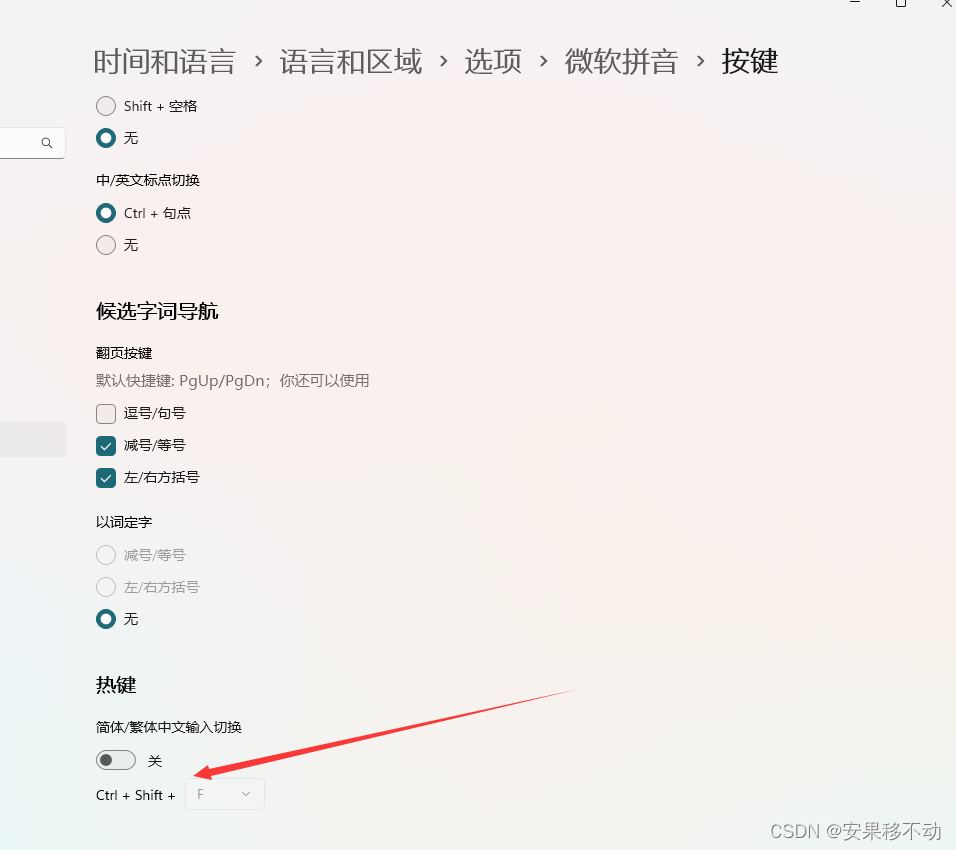Screen dimensions: 956x850
Task: Go to 时间和语言 breadcrumb
Action: (165, 62)
